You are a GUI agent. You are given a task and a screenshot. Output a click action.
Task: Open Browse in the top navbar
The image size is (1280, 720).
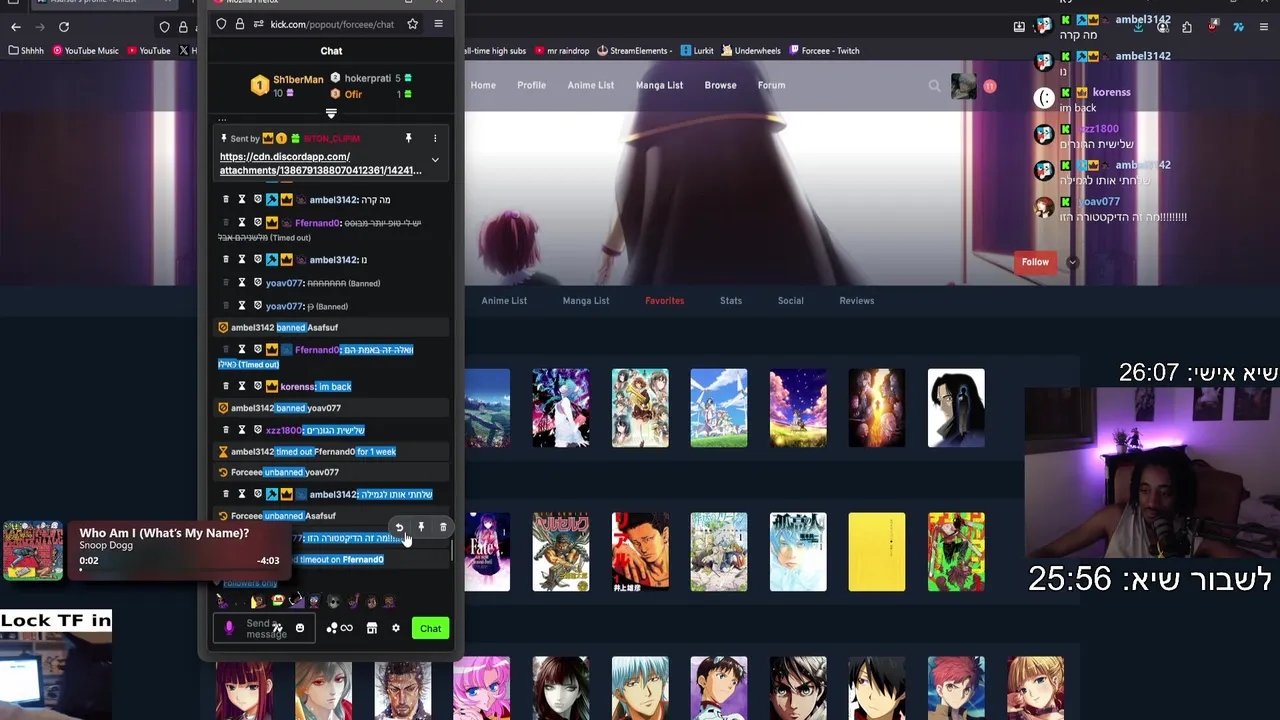click(720, 85)
